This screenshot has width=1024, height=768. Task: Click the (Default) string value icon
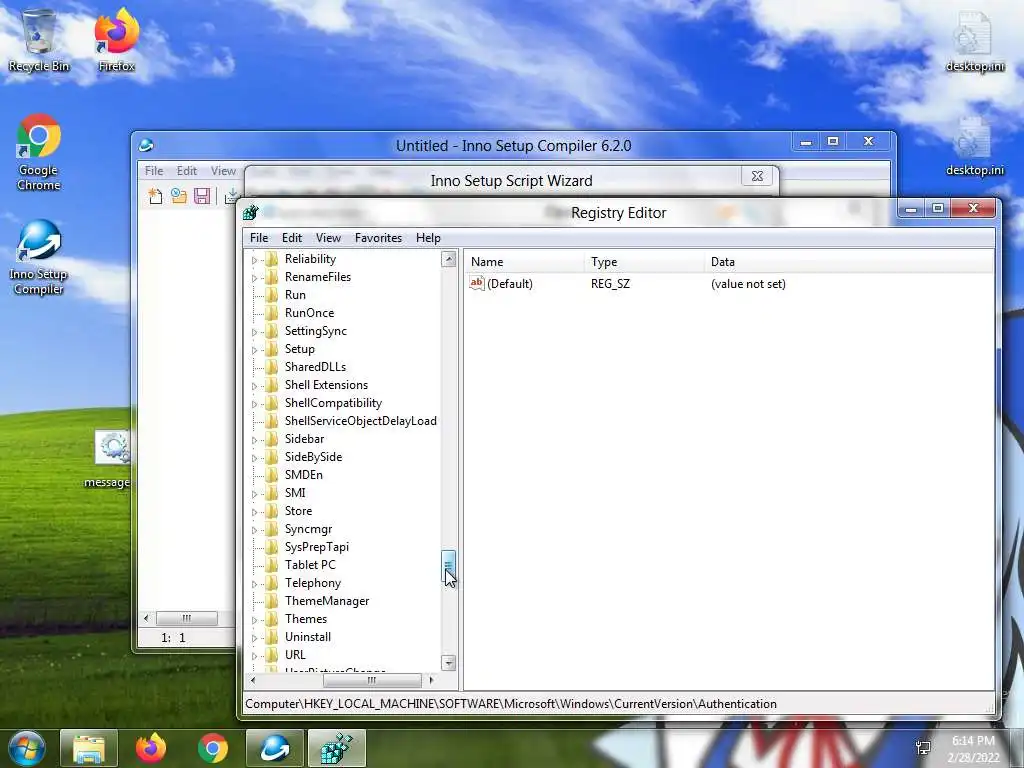pos(477,283)
